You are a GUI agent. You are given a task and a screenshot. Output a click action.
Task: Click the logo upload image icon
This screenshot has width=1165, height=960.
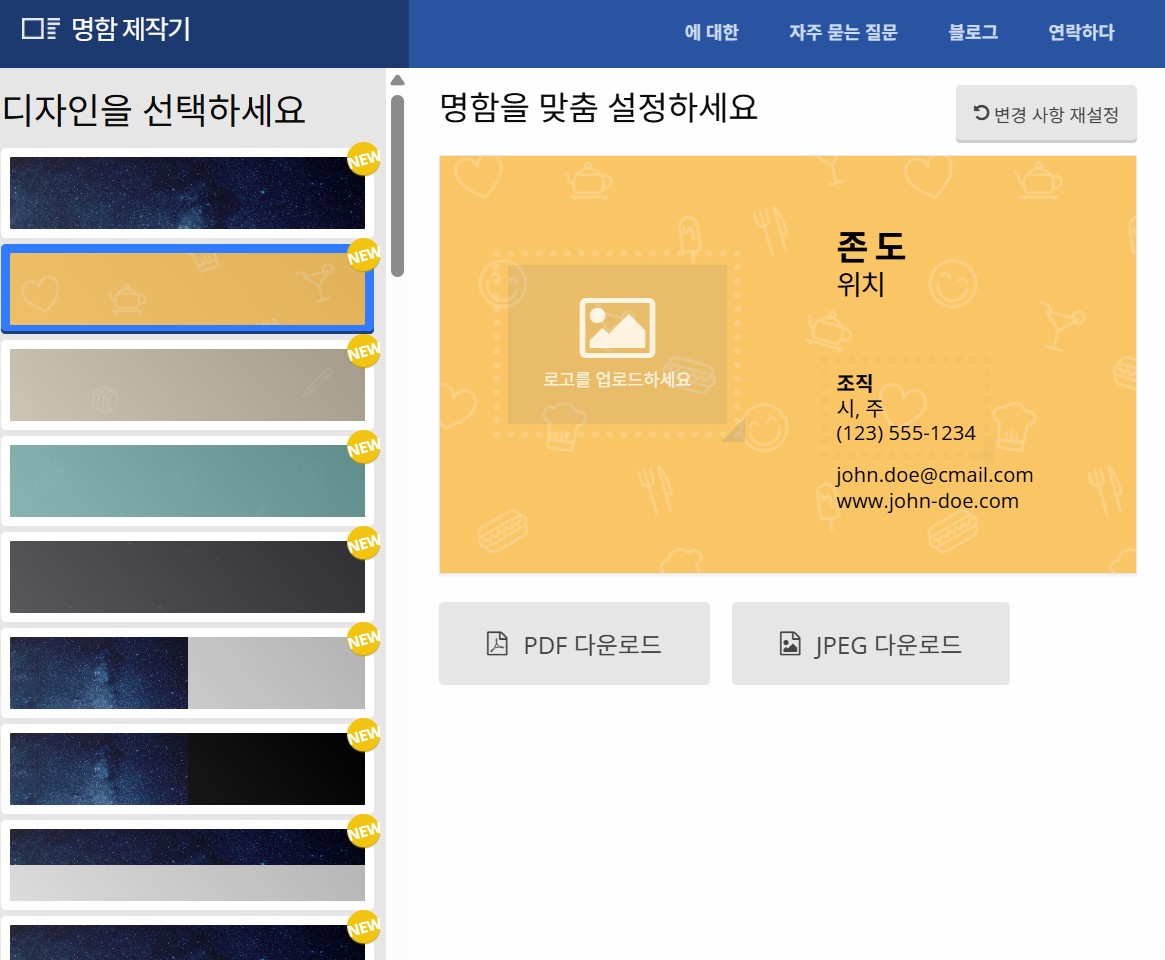point(617,328)
